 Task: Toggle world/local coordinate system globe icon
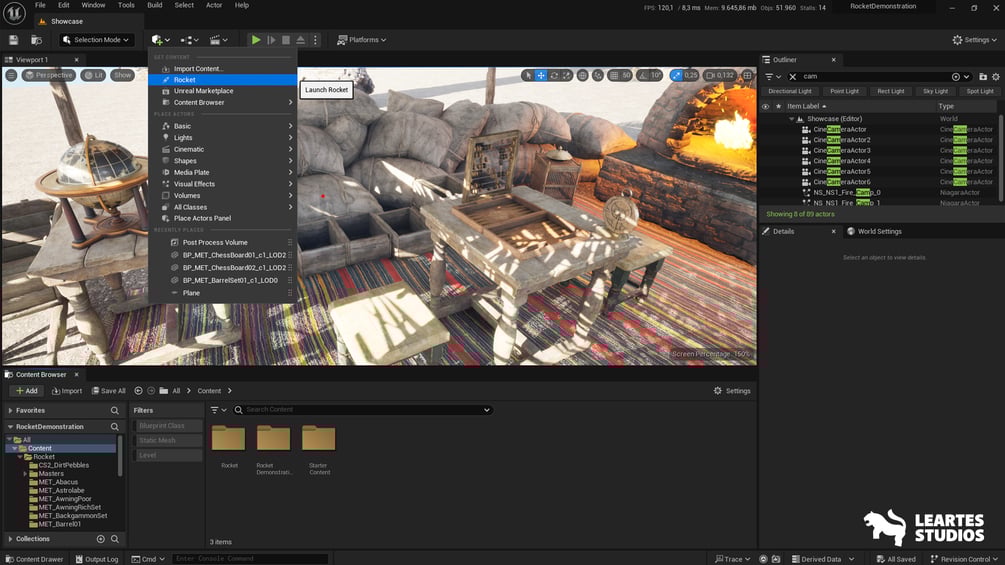tap(583, 76)
